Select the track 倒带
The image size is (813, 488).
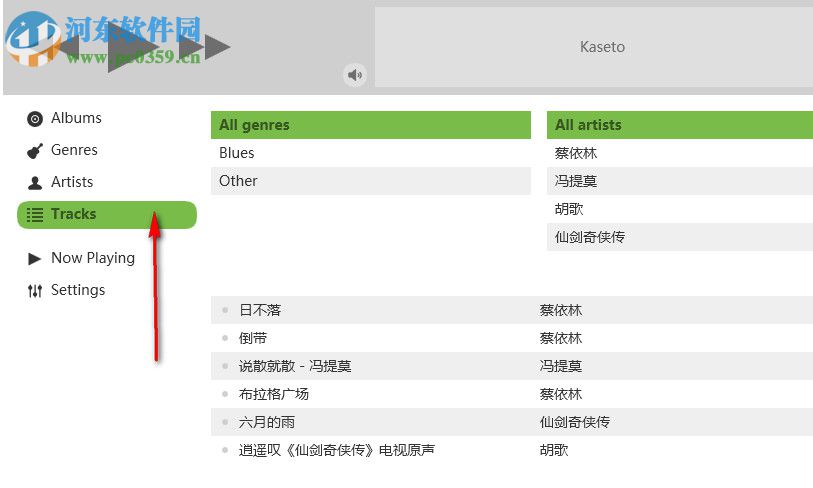coord(512,338)
